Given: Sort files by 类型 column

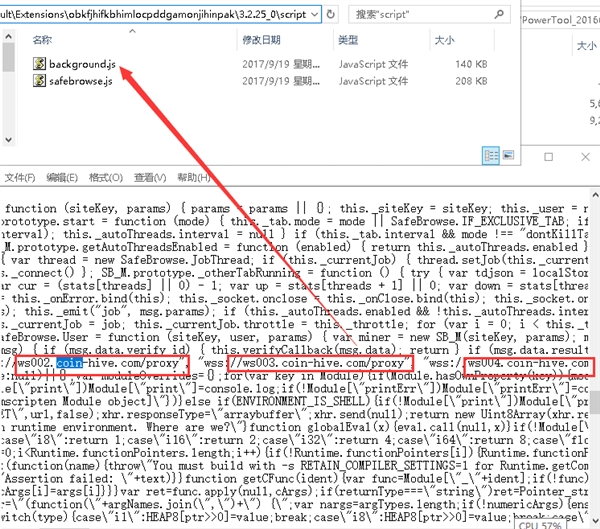Looking at the screenshot, I should [348, 40].
